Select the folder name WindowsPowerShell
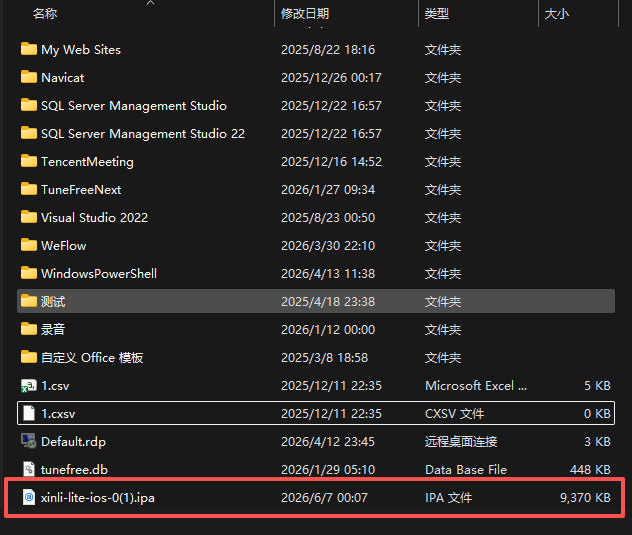Screen dimensions: 632x535 tap(99, 273)
